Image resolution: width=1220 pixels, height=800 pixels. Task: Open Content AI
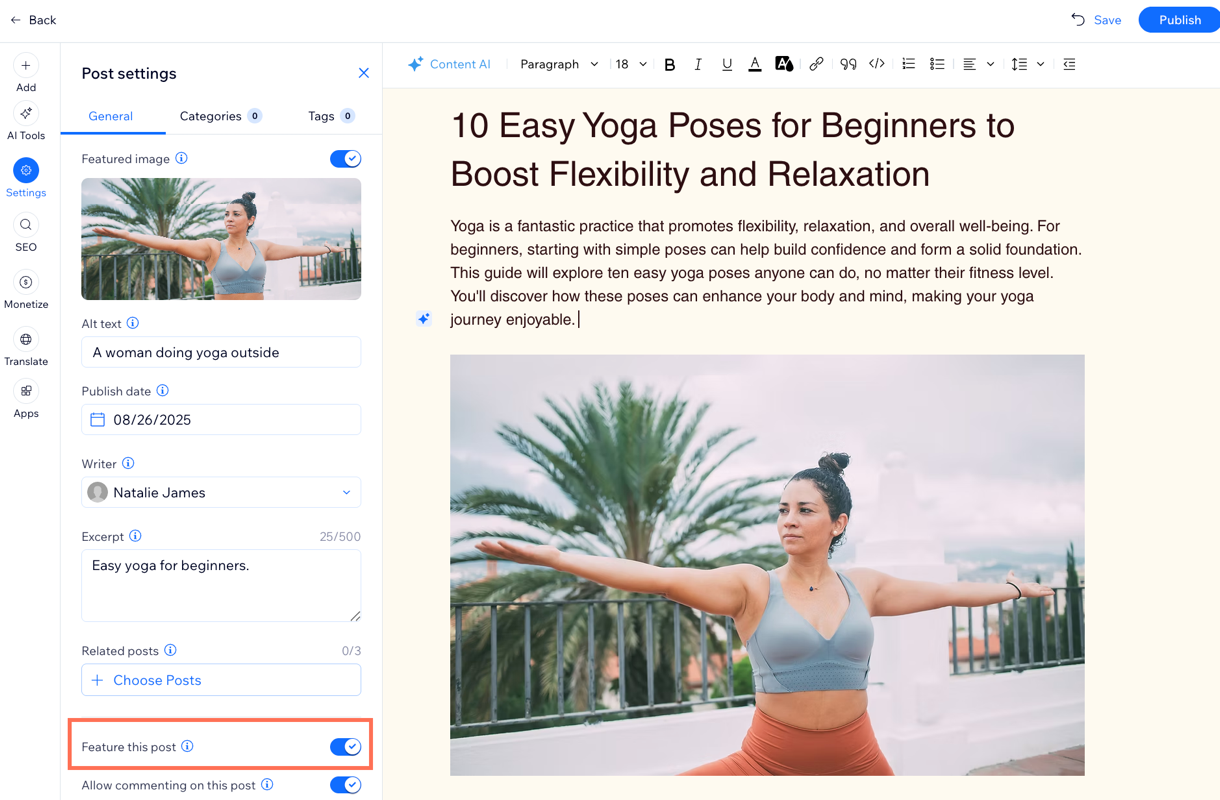tap(449, 64)
